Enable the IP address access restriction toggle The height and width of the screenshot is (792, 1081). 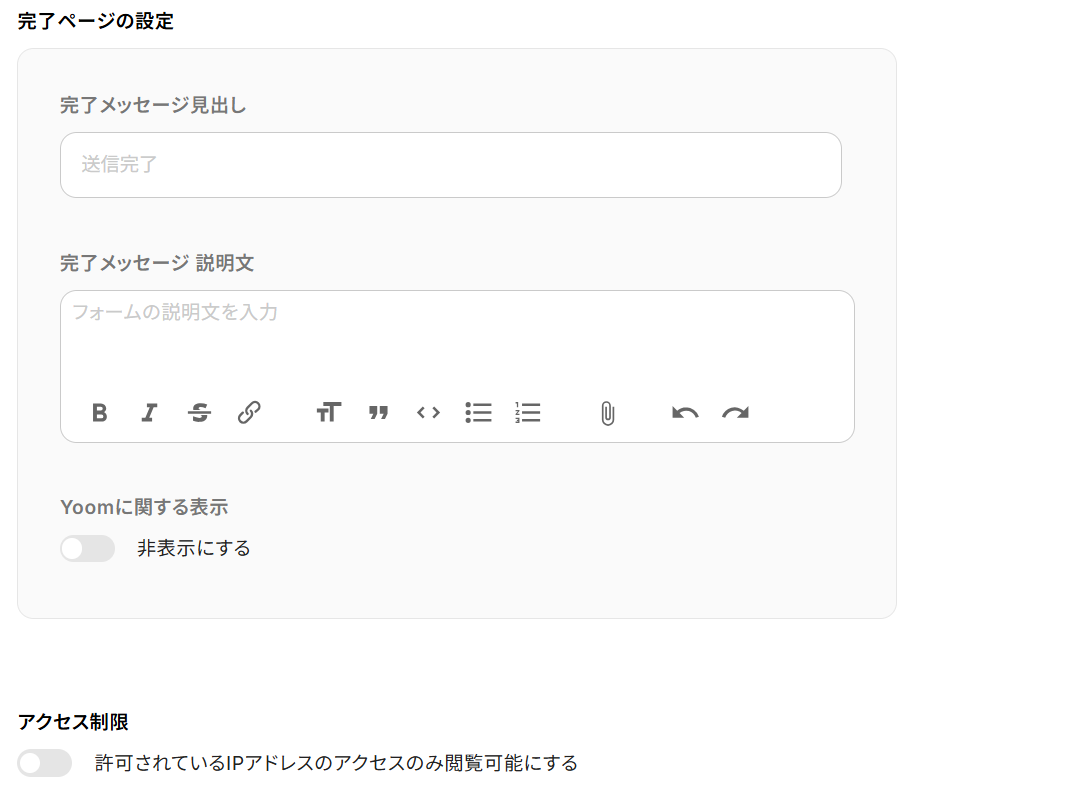point(45,763)
